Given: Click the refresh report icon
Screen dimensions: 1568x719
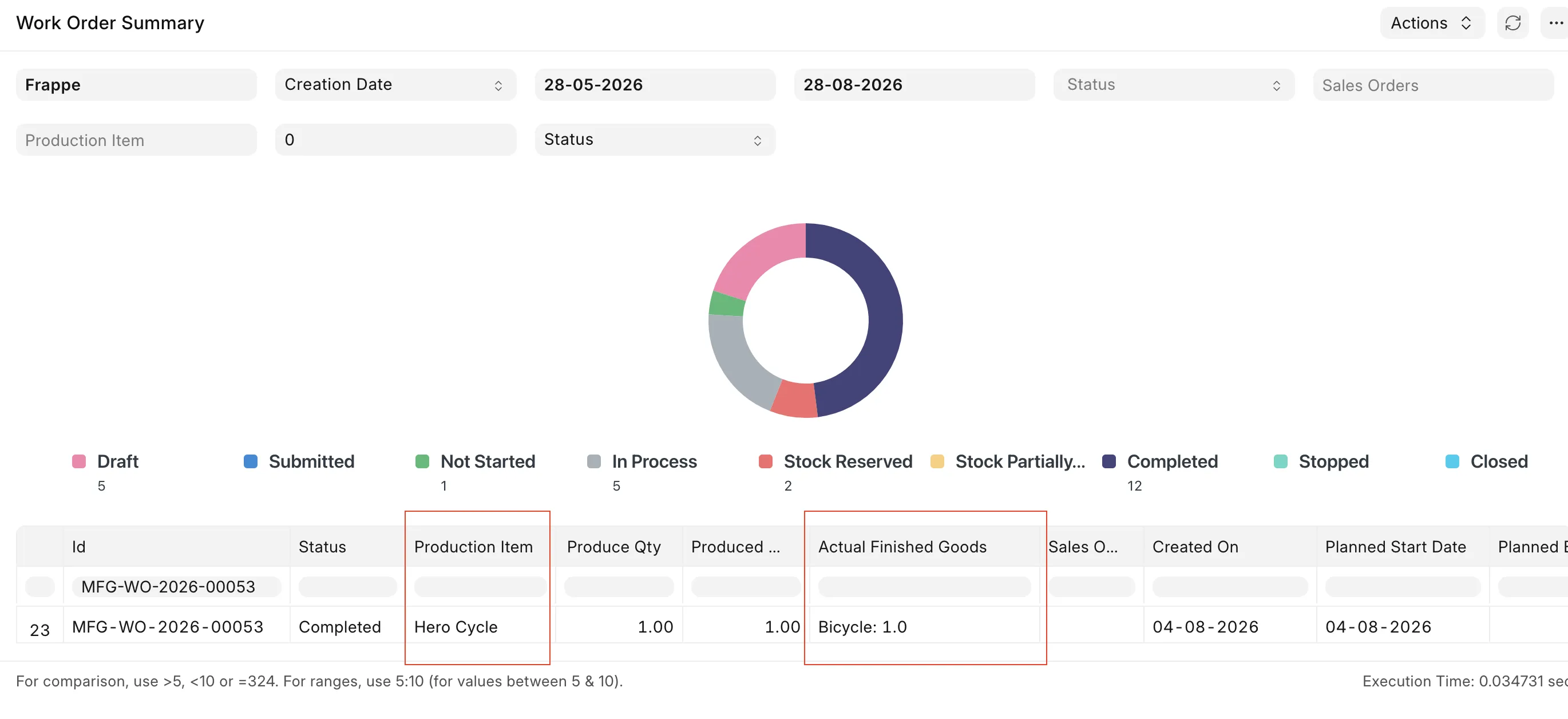Looking at the screenshot, I should point(1512,23).
